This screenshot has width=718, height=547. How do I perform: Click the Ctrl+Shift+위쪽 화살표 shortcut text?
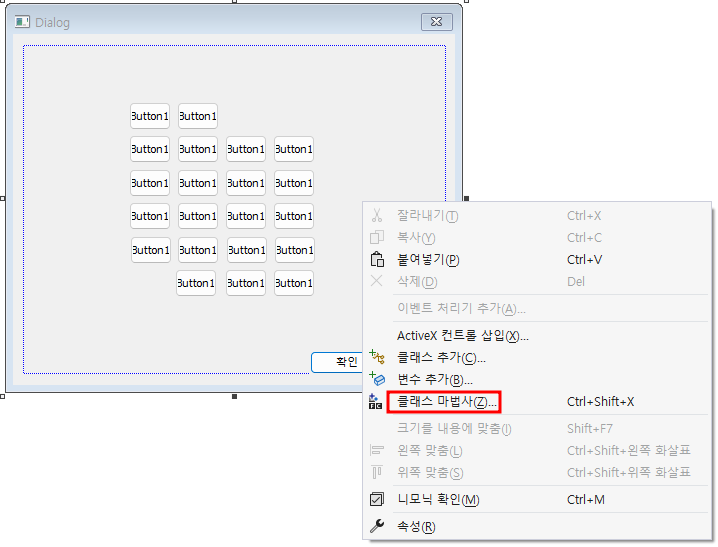tap(629, 472)
